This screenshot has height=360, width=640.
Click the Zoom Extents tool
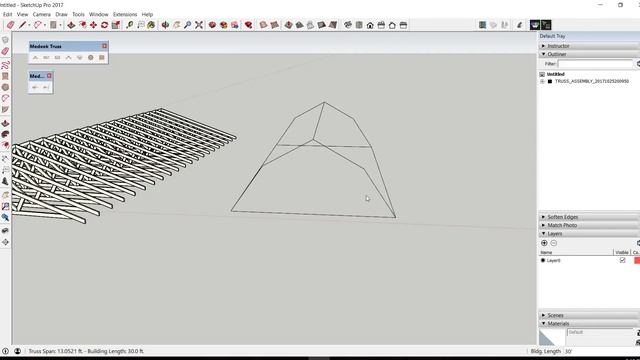tap(199, 25)
